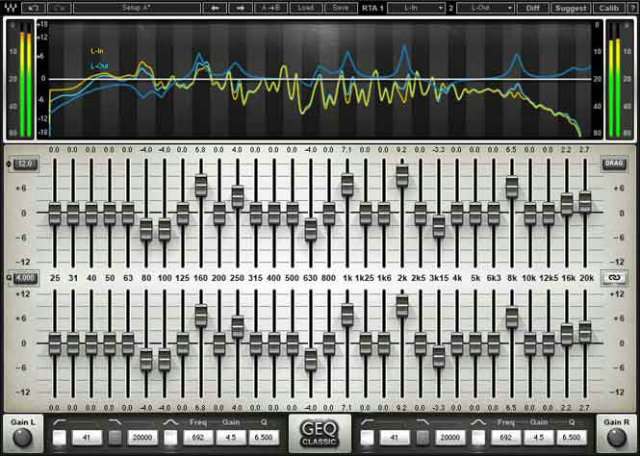
Task: Click the upper bank 80 Hz slider handle
Action: pyautogui.click(x=146, y=229)
